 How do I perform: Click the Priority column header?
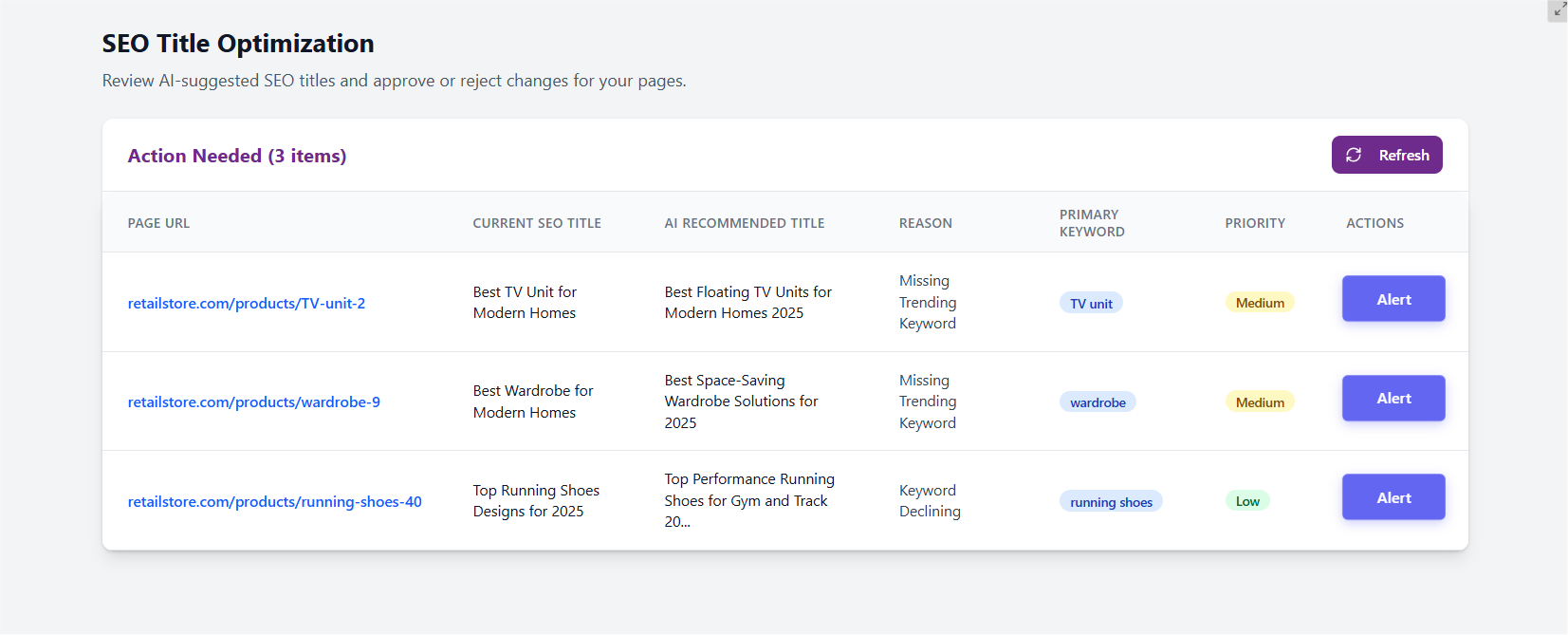point(1255,223)
